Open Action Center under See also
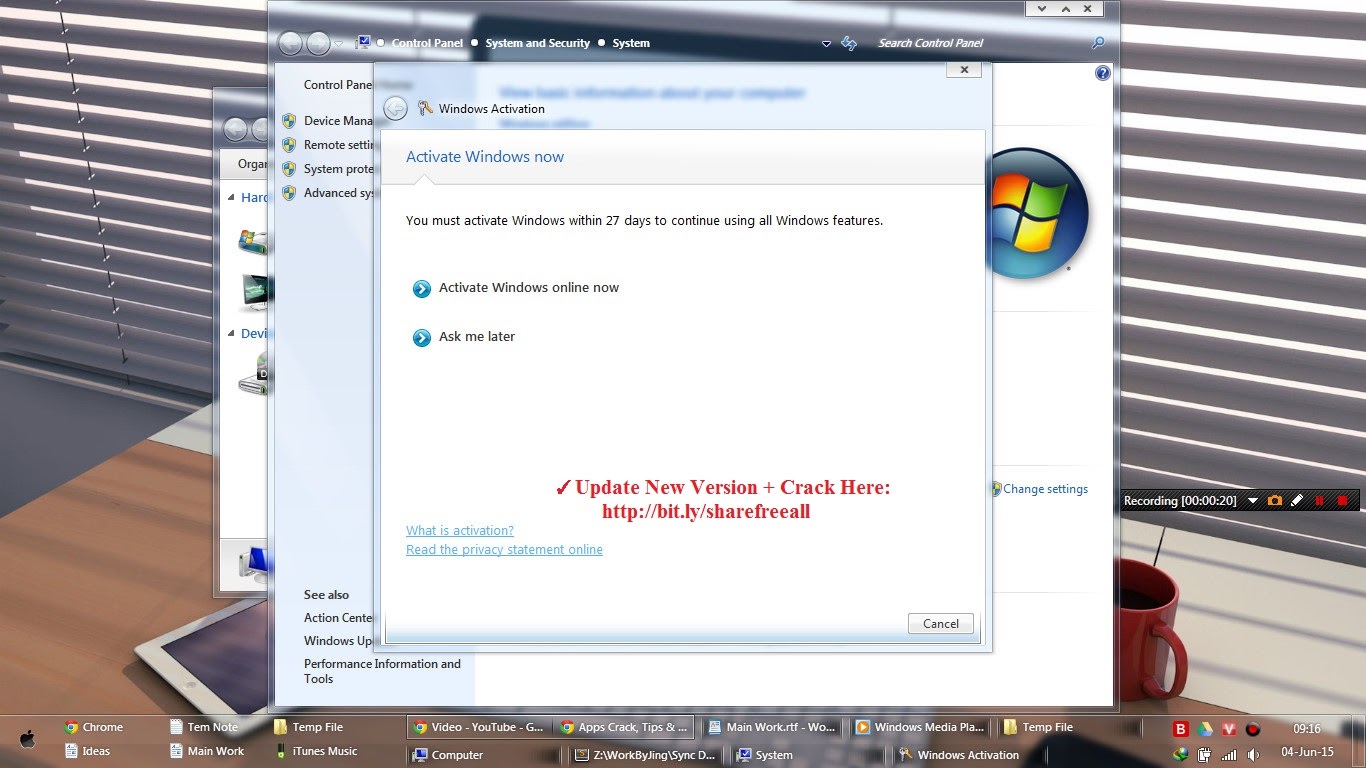The width and height of the screenshot is (1366, 768). pyautogui.click(x=338, y=618)
